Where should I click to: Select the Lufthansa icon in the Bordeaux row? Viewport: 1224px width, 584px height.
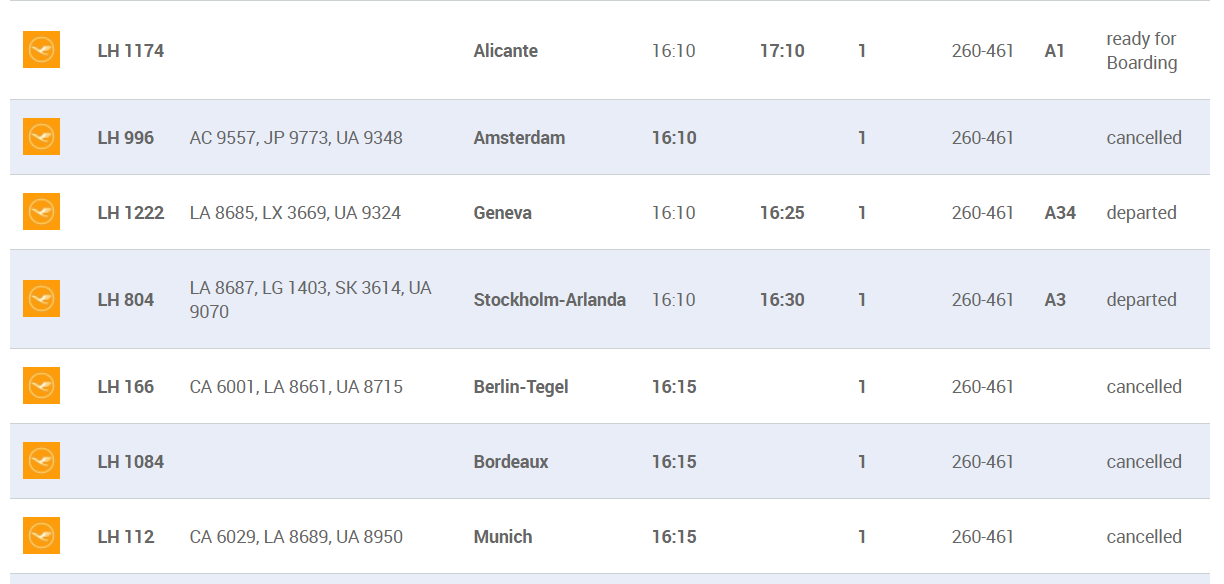41,461
